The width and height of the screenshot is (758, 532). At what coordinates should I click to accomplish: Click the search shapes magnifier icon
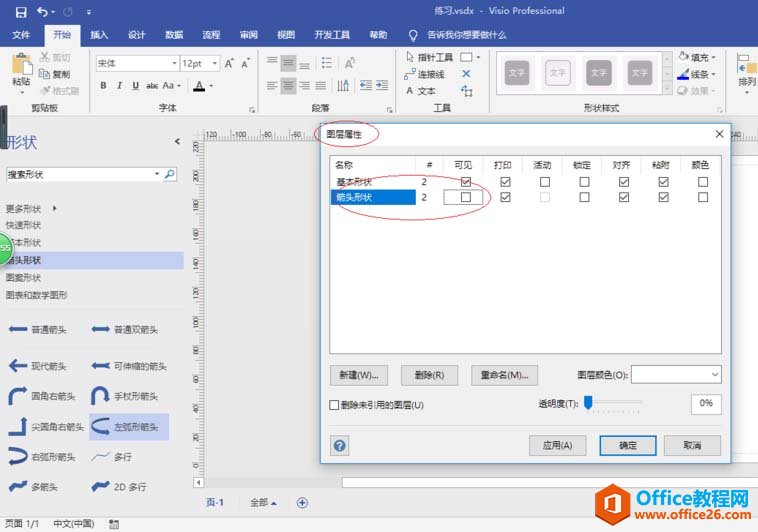pos(170,174)
